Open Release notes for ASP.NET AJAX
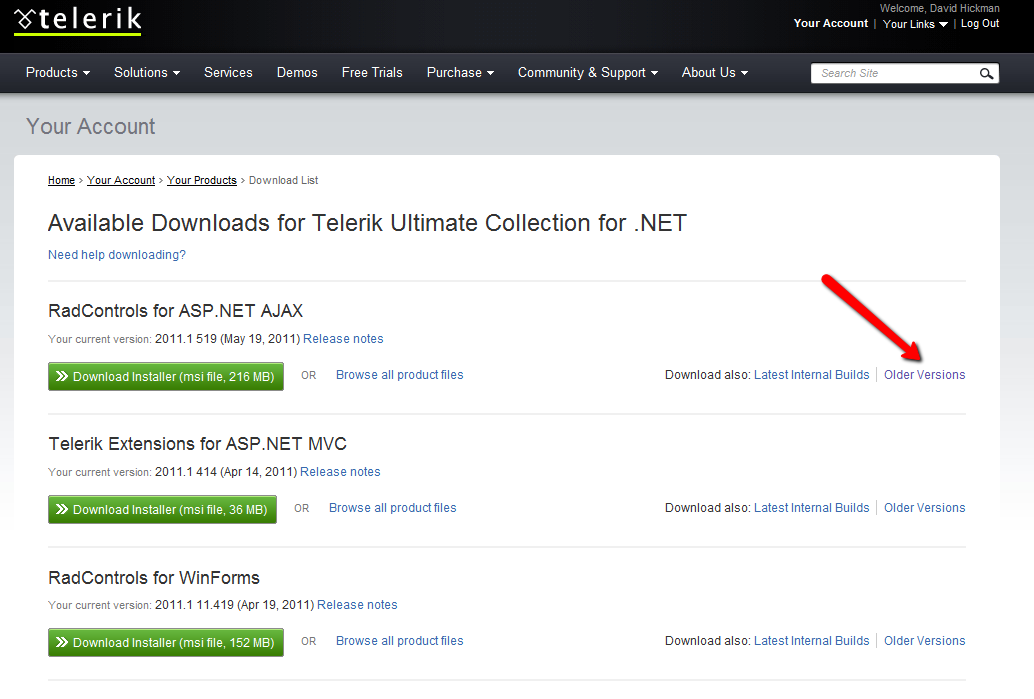The image size is (1034, 699). 343,338
